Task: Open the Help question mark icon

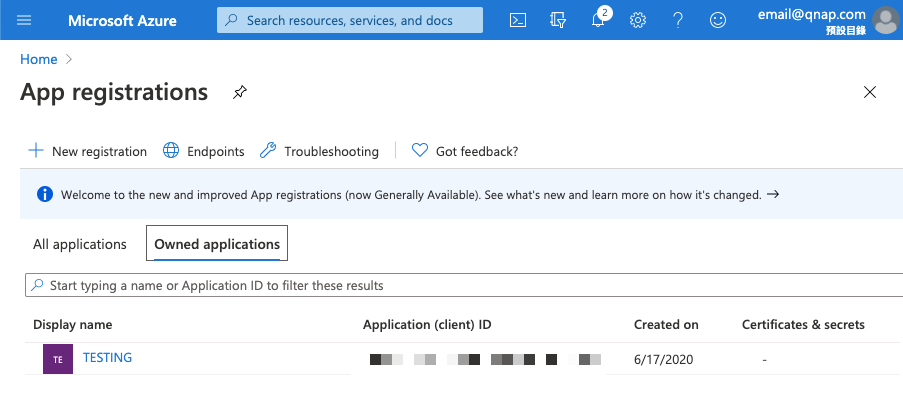Action: (678, 20)
